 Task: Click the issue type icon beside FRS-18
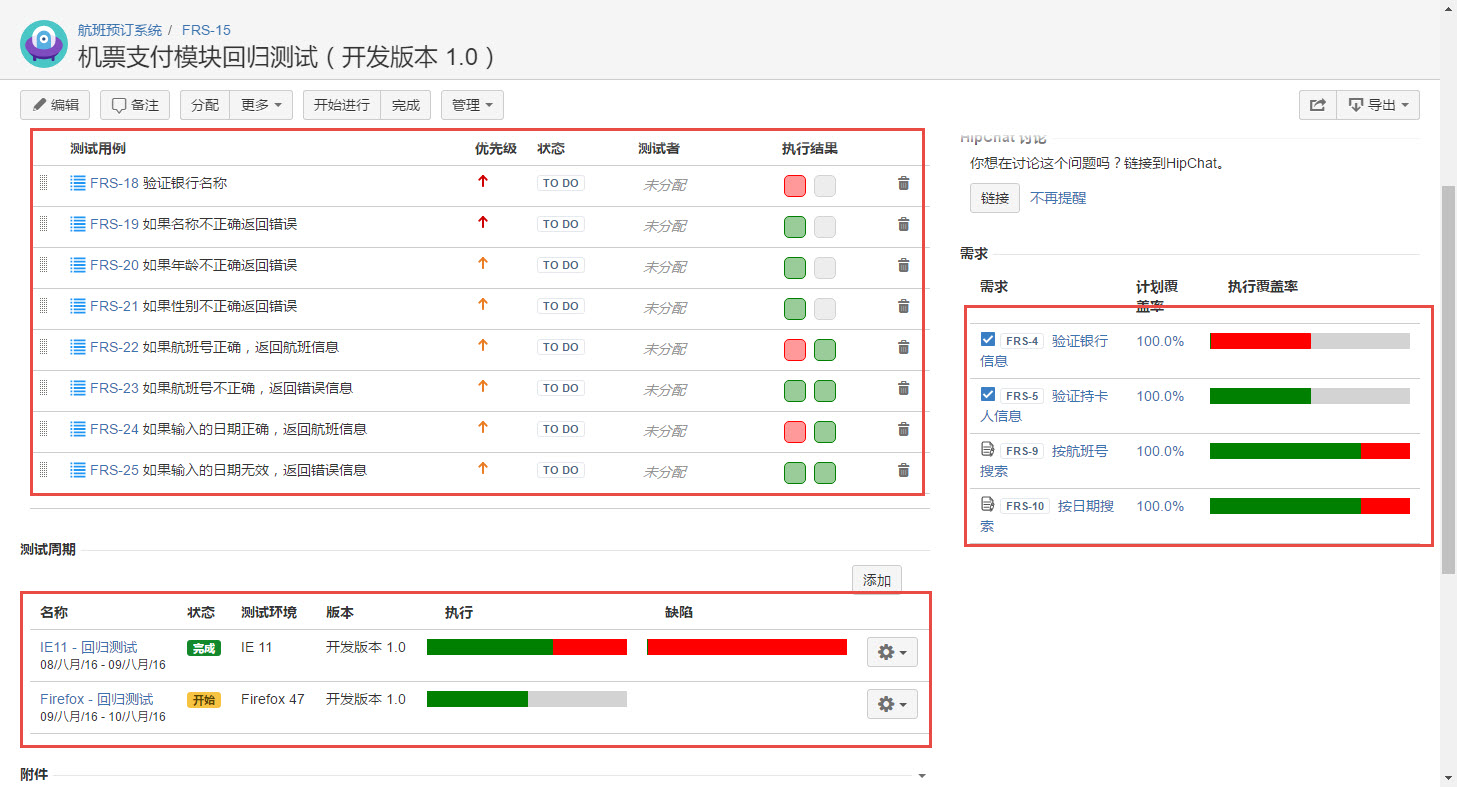[x=78, y=183]
